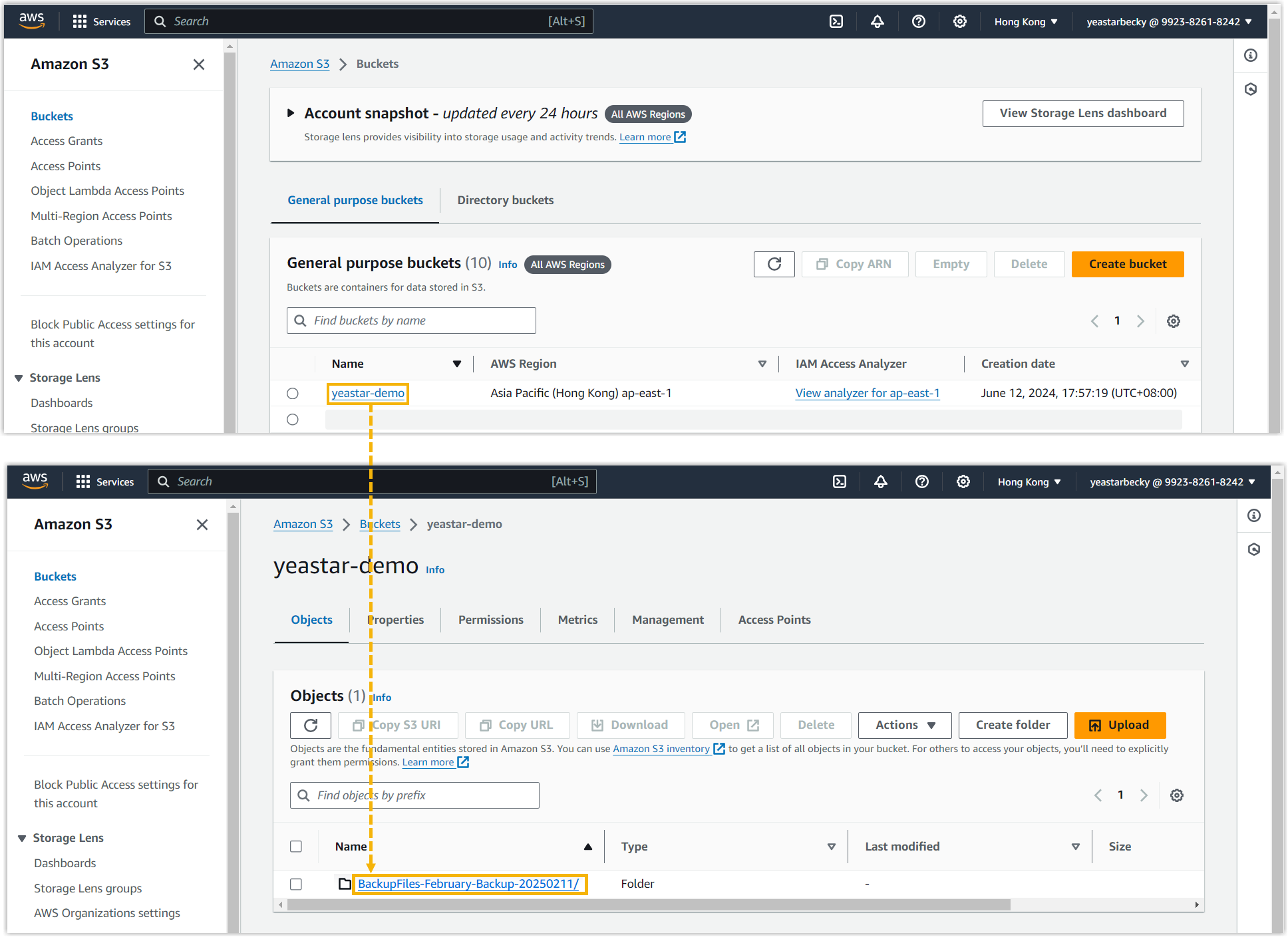
Task: Switch to Directory buckets tab
Action: click(x=505, y=200)
